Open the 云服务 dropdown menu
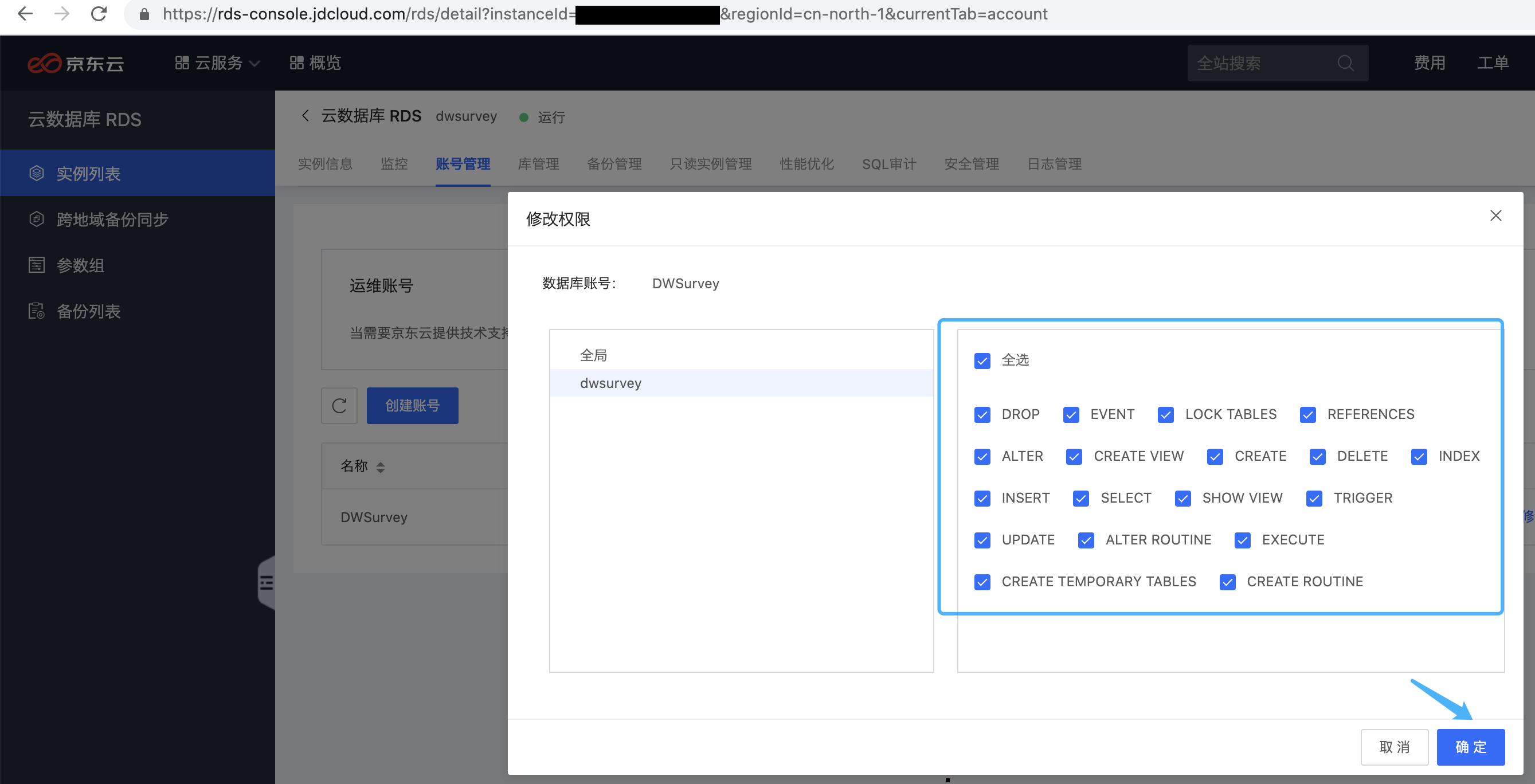The width and height of the screenshot is (1535, 784). click(217, 62)
